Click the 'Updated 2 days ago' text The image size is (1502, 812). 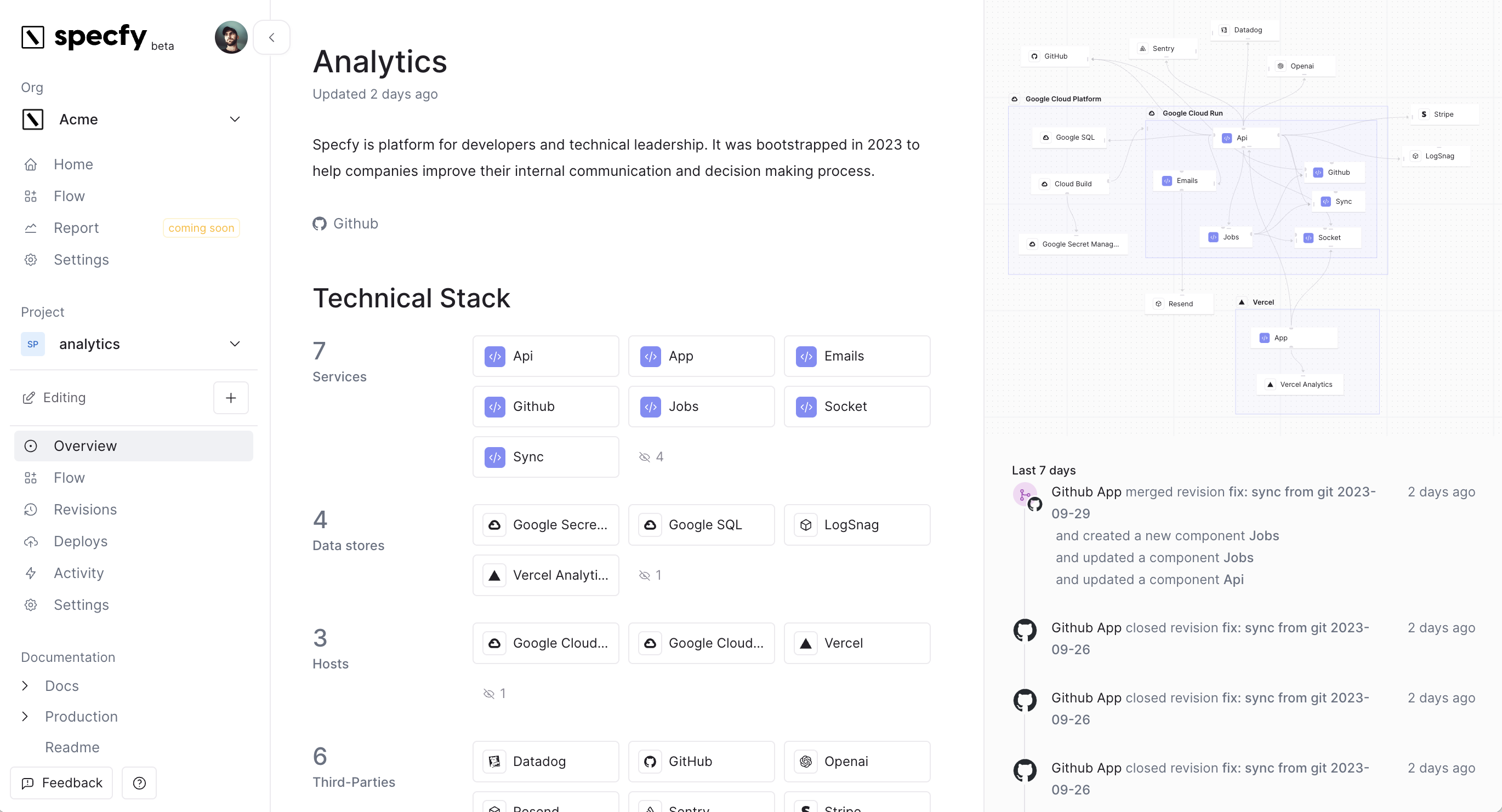coord(375,94)
